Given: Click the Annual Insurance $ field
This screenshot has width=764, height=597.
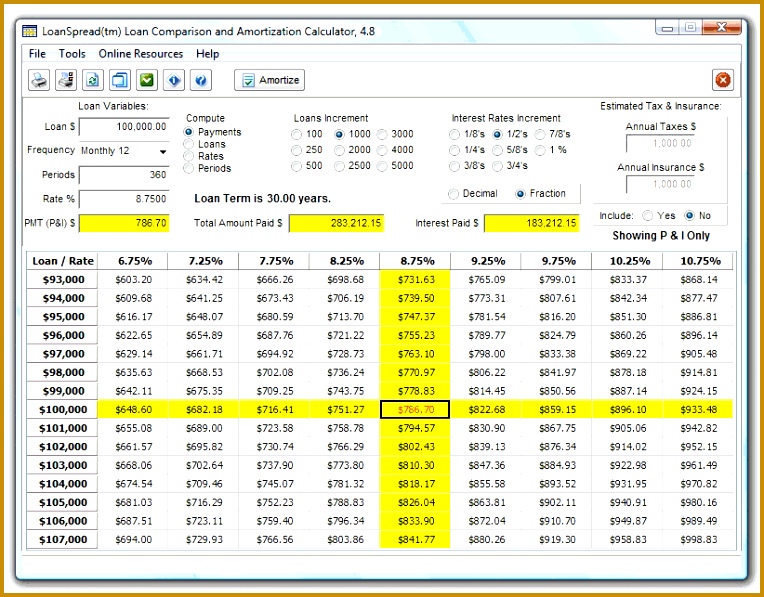Looking at the screenshot, I should (661, 184).
